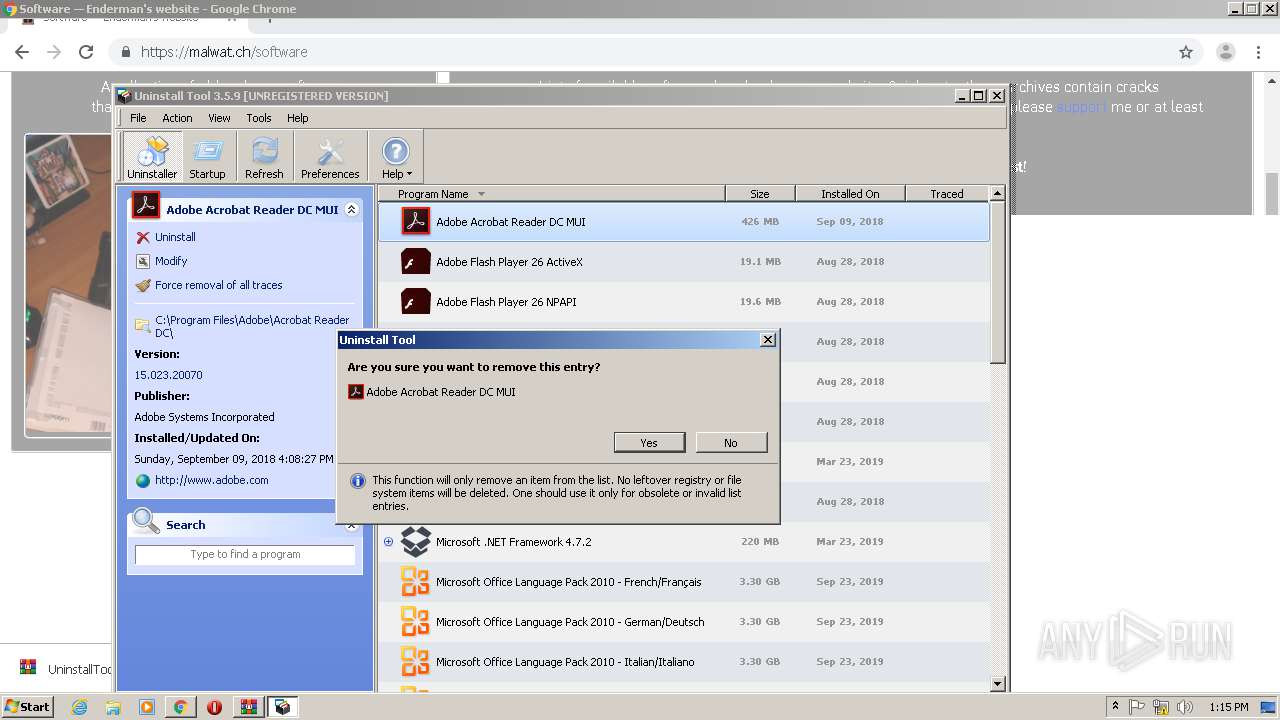Open the Chrome profile avatar menu
Screen dimensions: 1280x720
[x=1226, y=52]
